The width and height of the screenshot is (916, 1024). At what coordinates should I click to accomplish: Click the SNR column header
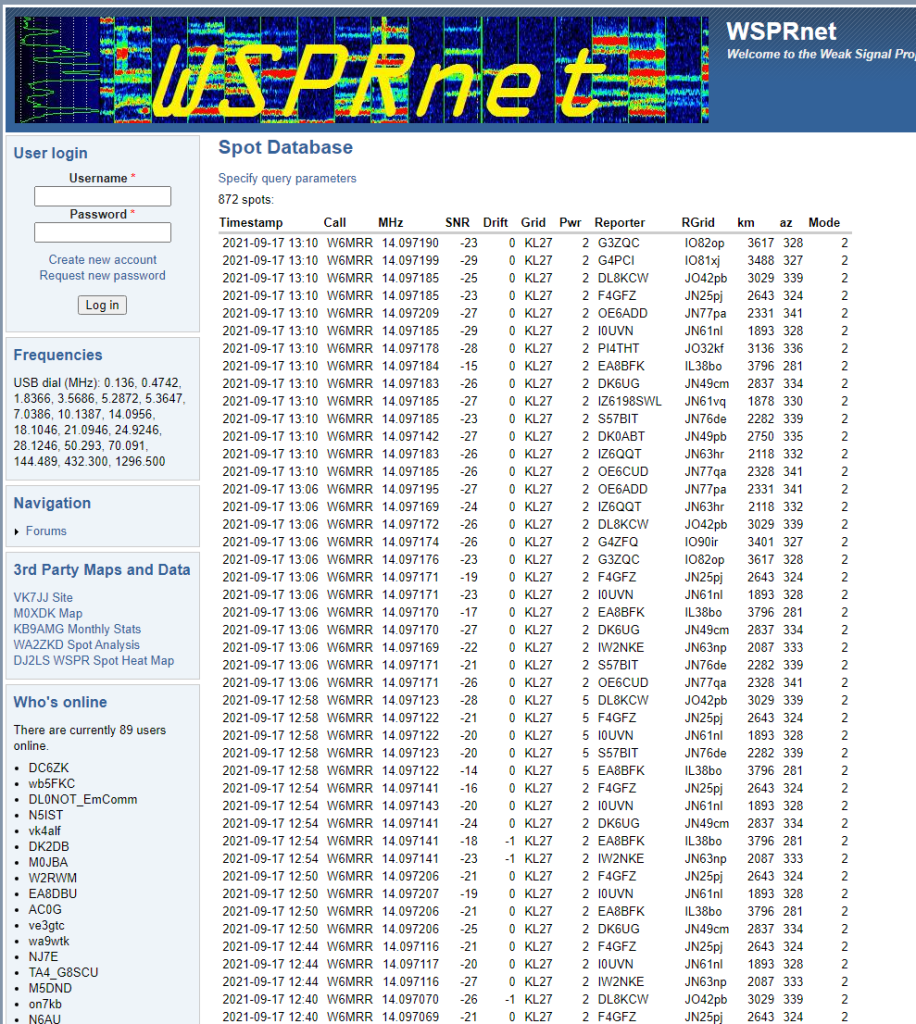click(x=457, y=223)
